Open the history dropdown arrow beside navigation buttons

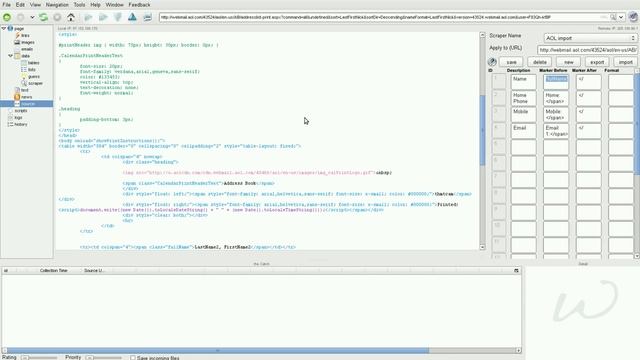click(x=32, y=18)
